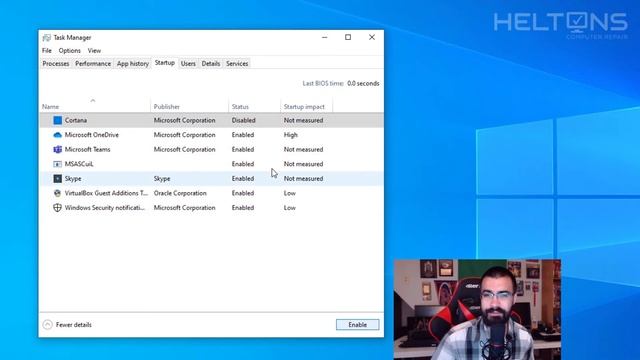
Task: Minimize the Task Manager window
Action: point(324,37)
